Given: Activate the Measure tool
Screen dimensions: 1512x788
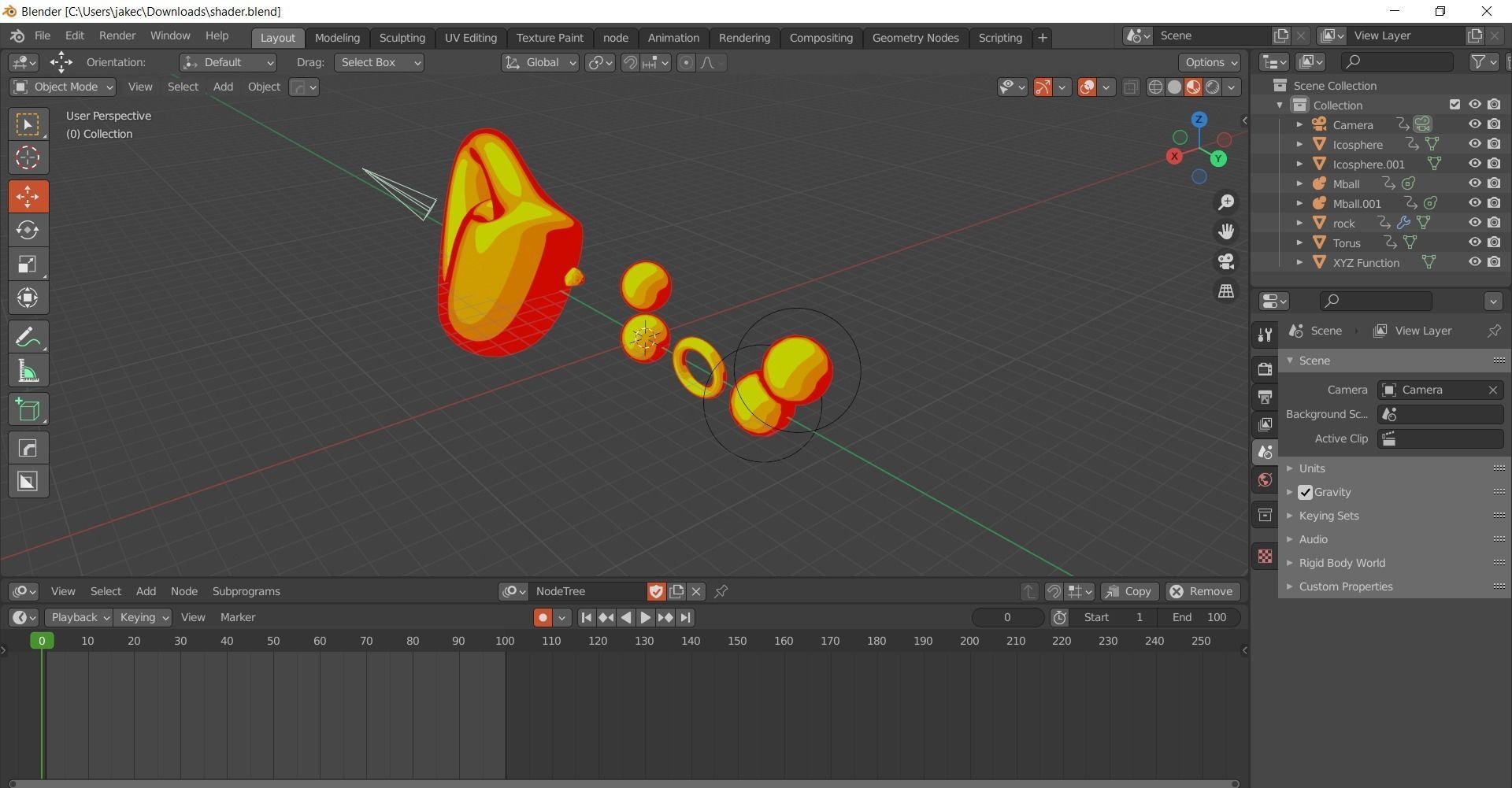Looking at the screenshot, I should click(x=28, y=370).
